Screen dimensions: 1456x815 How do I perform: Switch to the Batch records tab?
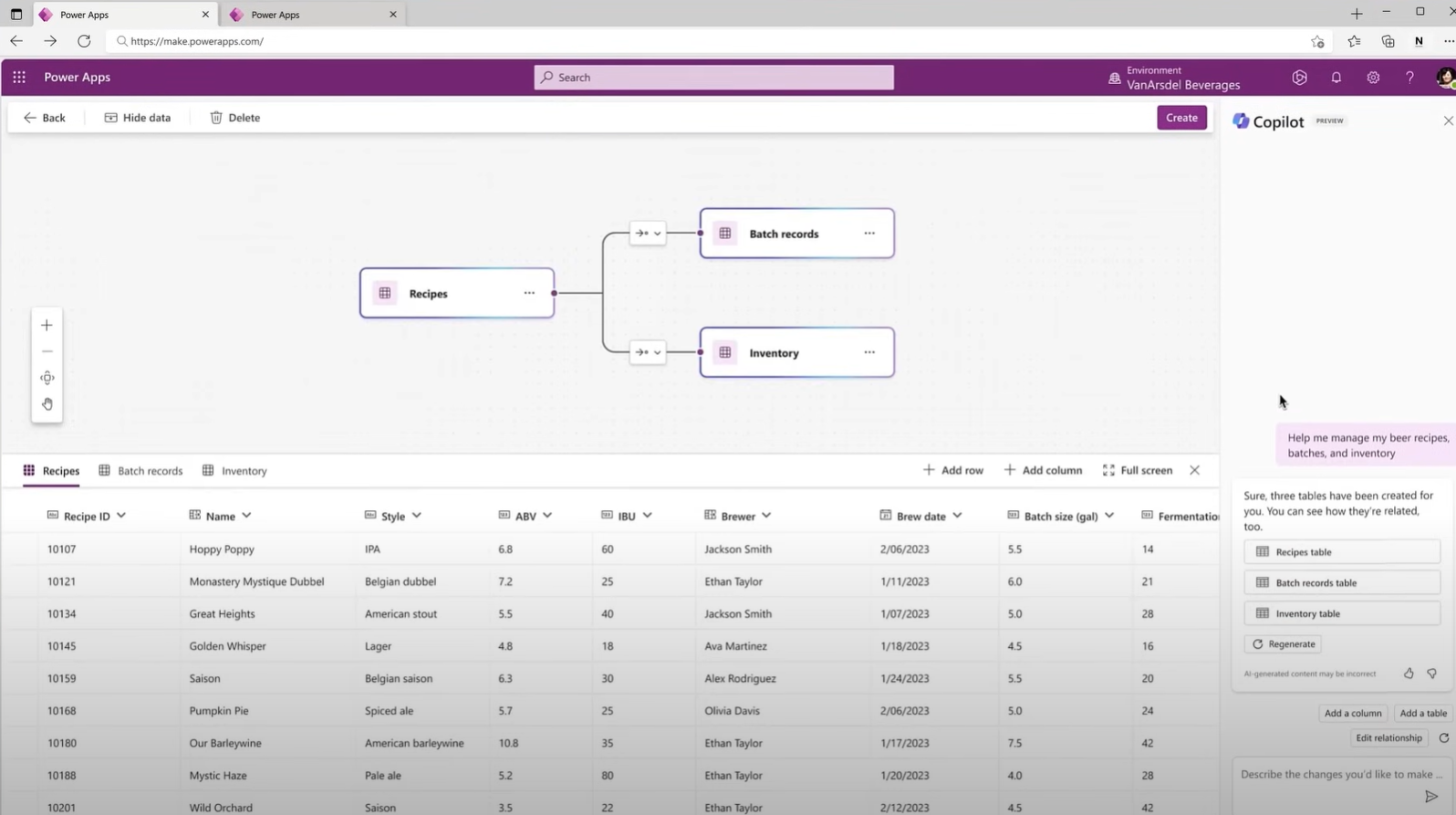(x=140, y=471)
